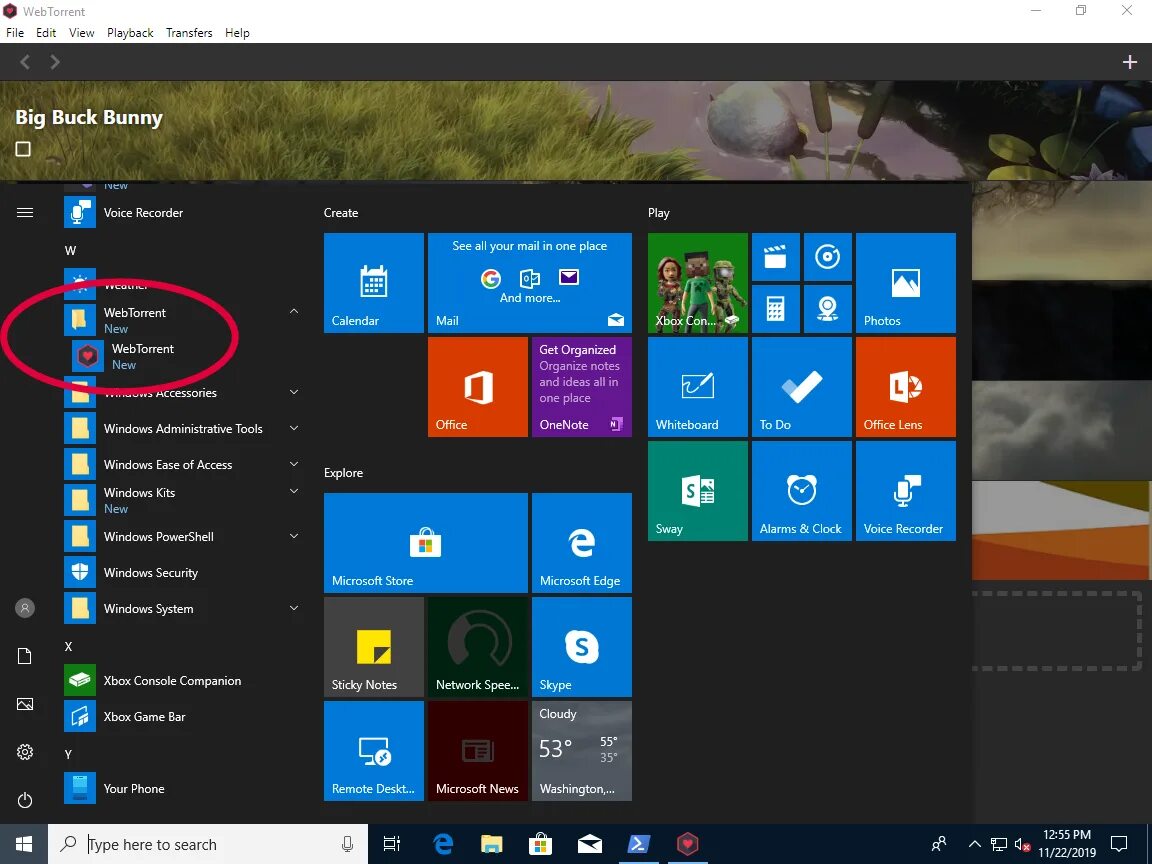Screen dimensions: 1152x864
Task: Open the Whiteboard tile
Action: point(698,387)
